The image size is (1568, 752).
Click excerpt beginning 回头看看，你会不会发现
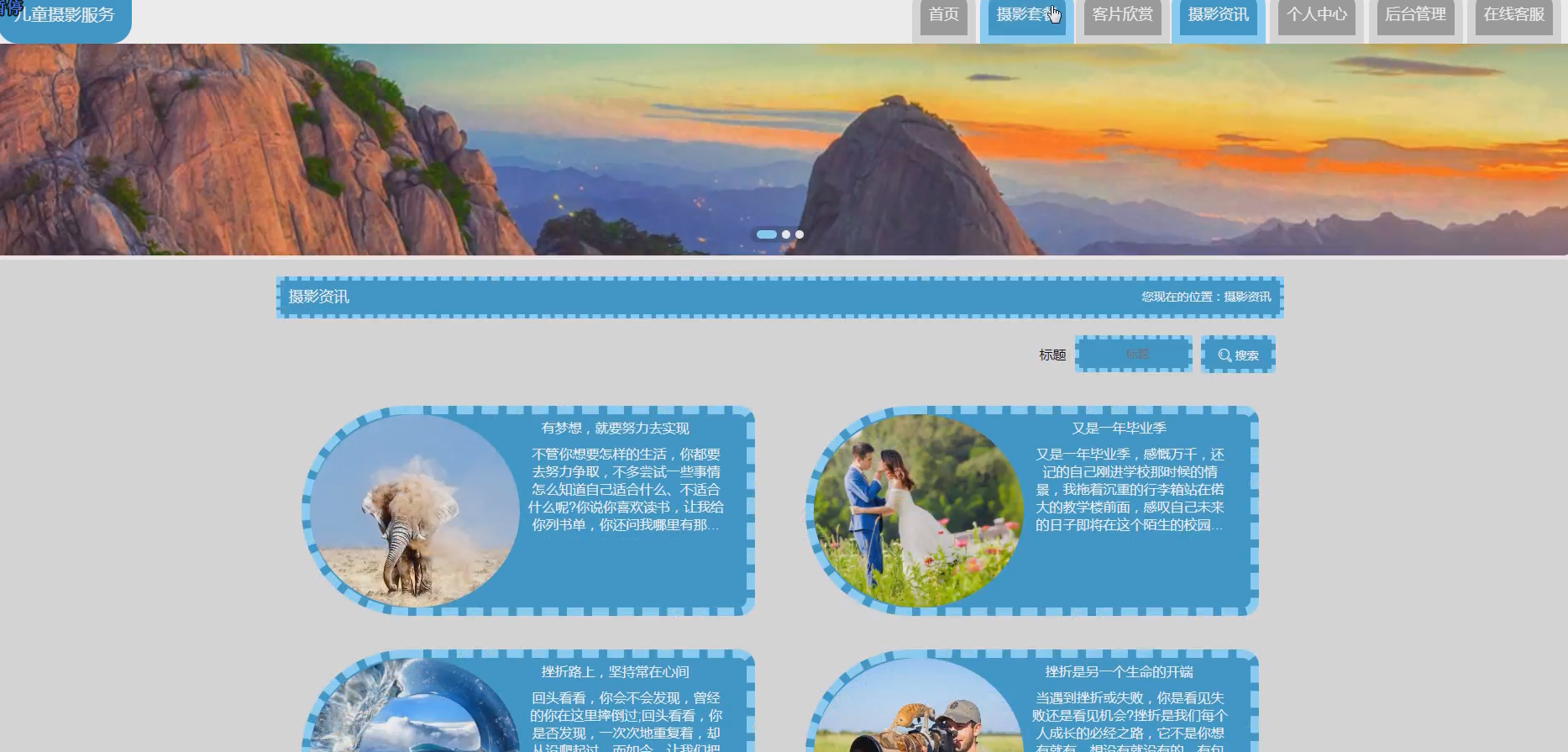tap(626, 721)
